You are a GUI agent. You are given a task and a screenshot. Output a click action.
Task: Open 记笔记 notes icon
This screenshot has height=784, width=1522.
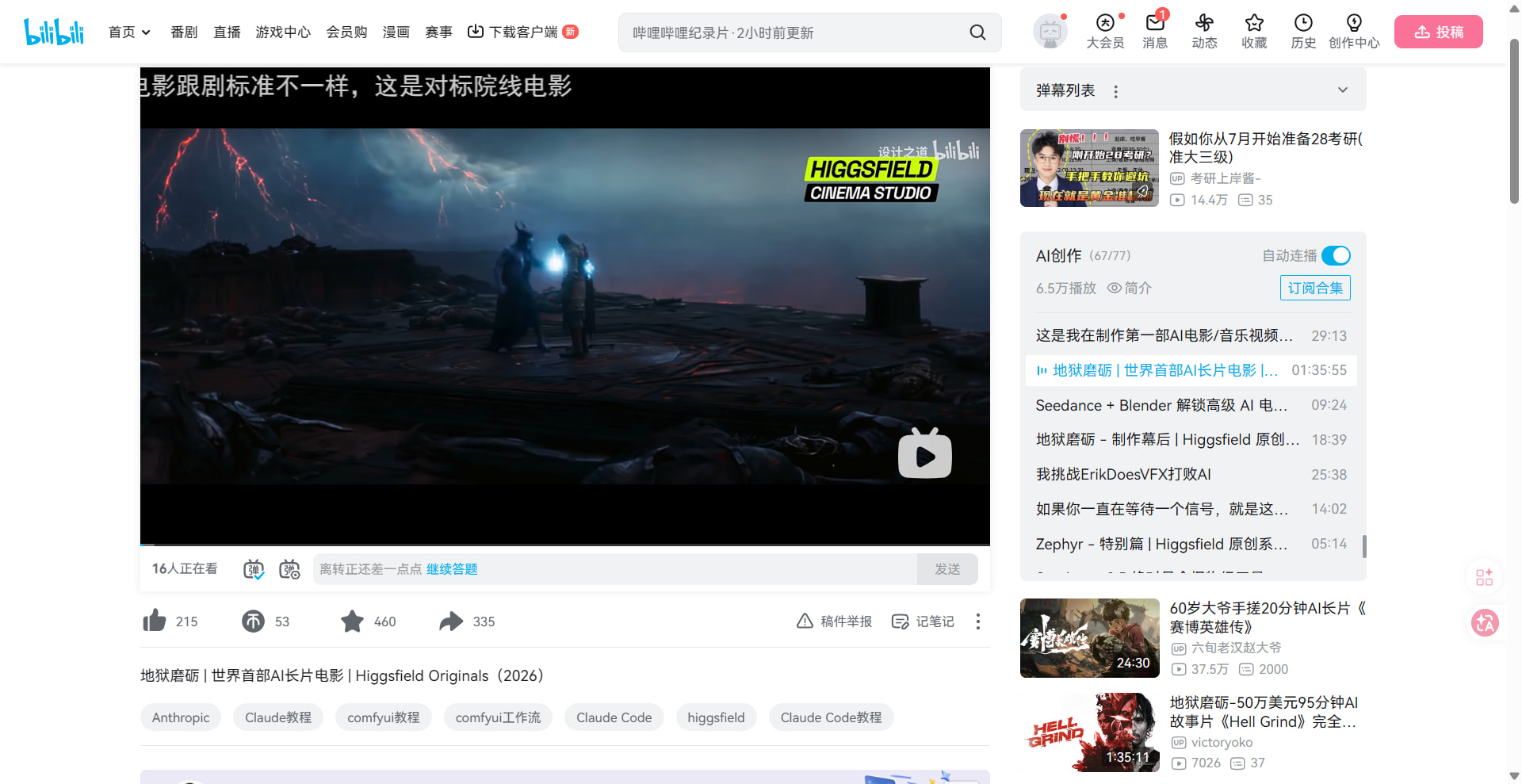tap(900, 621)
